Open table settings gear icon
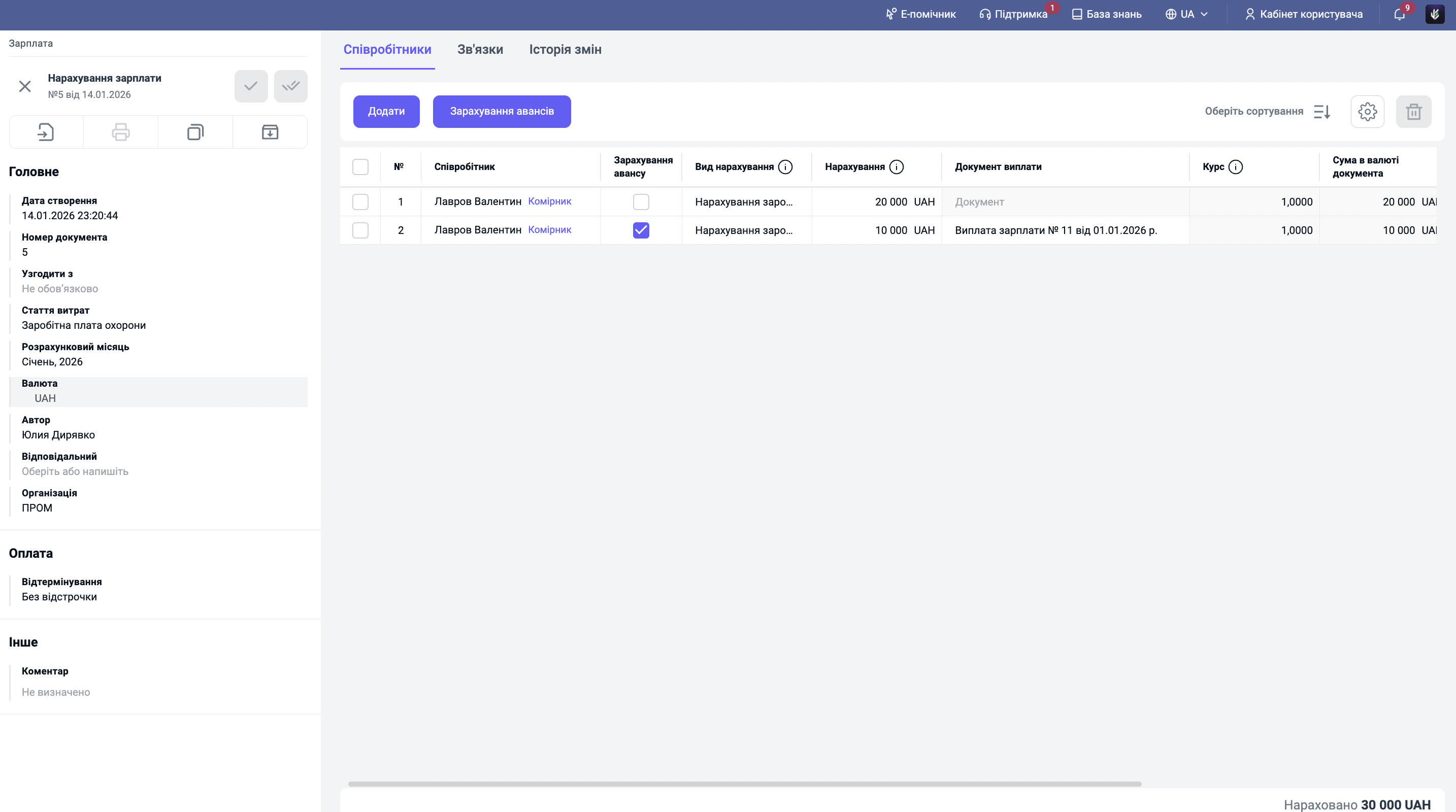 pyautogui.click(x=1367, y=111)
